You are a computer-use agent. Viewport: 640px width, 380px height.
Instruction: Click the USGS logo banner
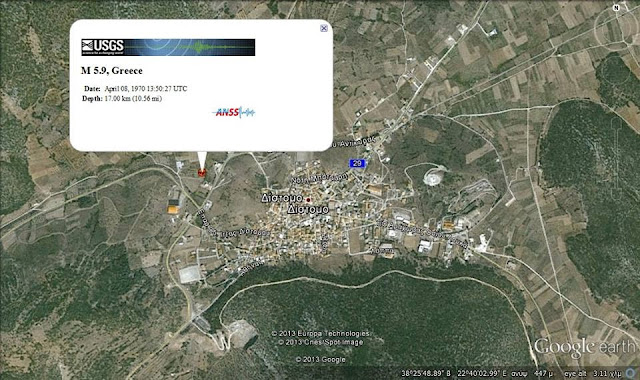pyautogui.click(x=168, y=47)
